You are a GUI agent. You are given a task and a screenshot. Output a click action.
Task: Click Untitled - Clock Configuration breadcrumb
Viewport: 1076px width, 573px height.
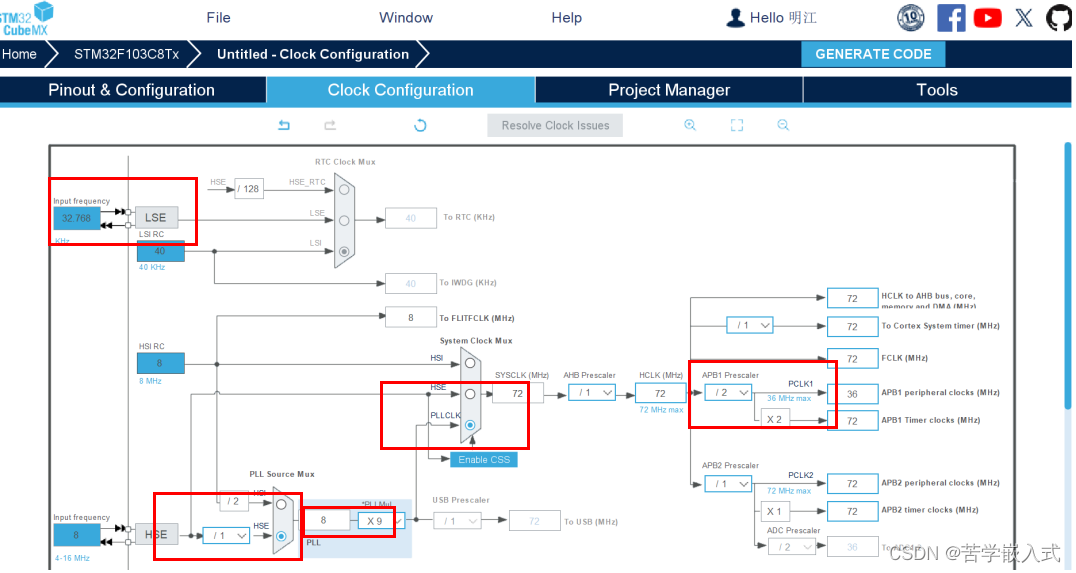(x=313, y=54)
